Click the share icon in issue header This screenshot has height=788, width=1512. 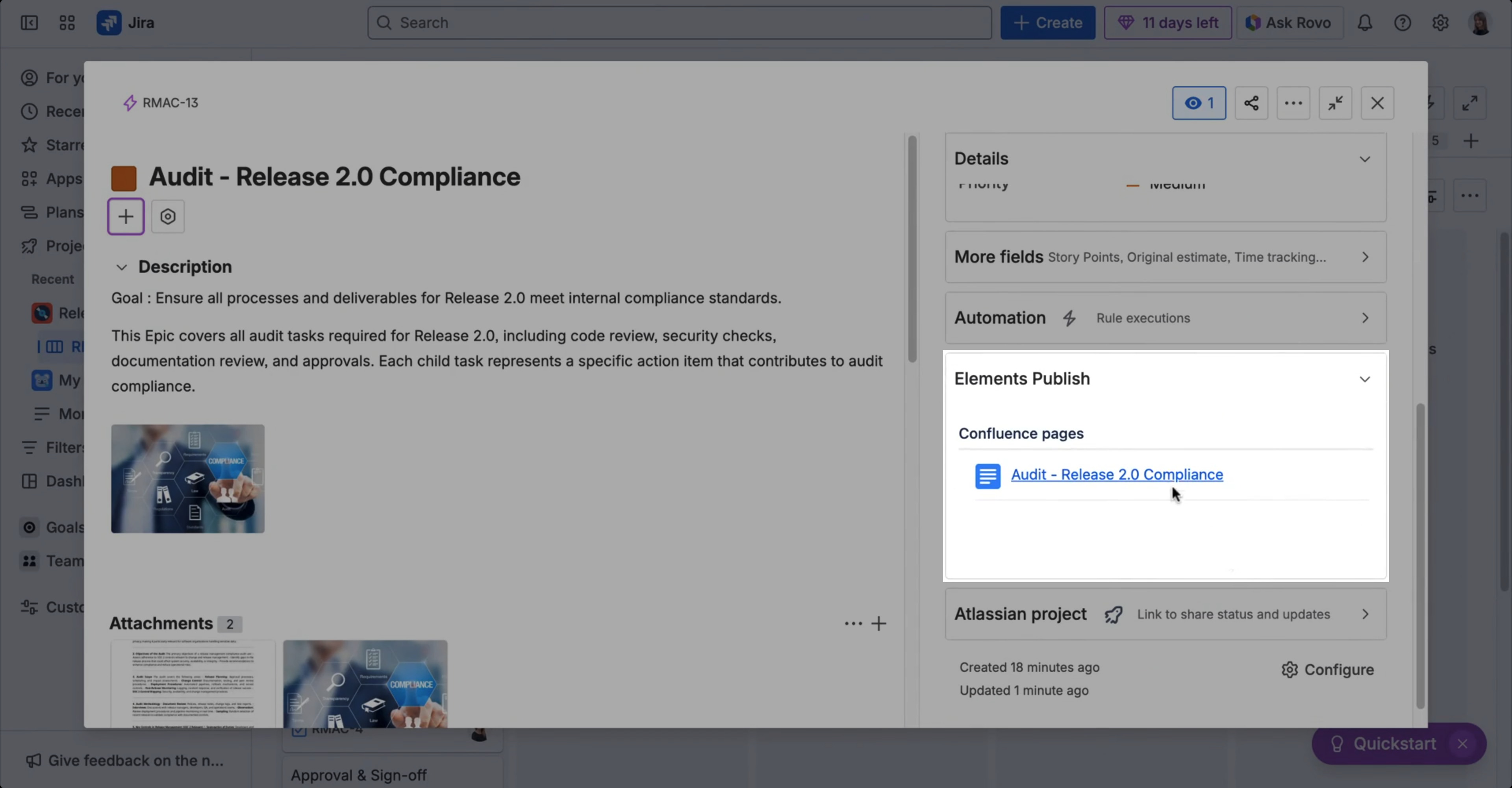1251,103
